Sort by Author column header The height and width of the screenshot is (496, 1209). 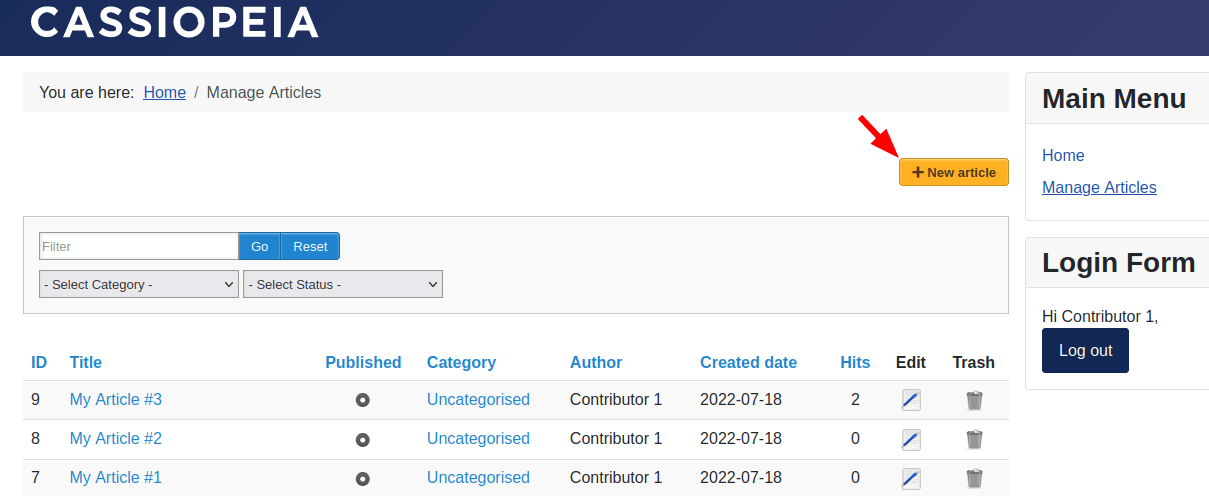click(x=596, y=362)
